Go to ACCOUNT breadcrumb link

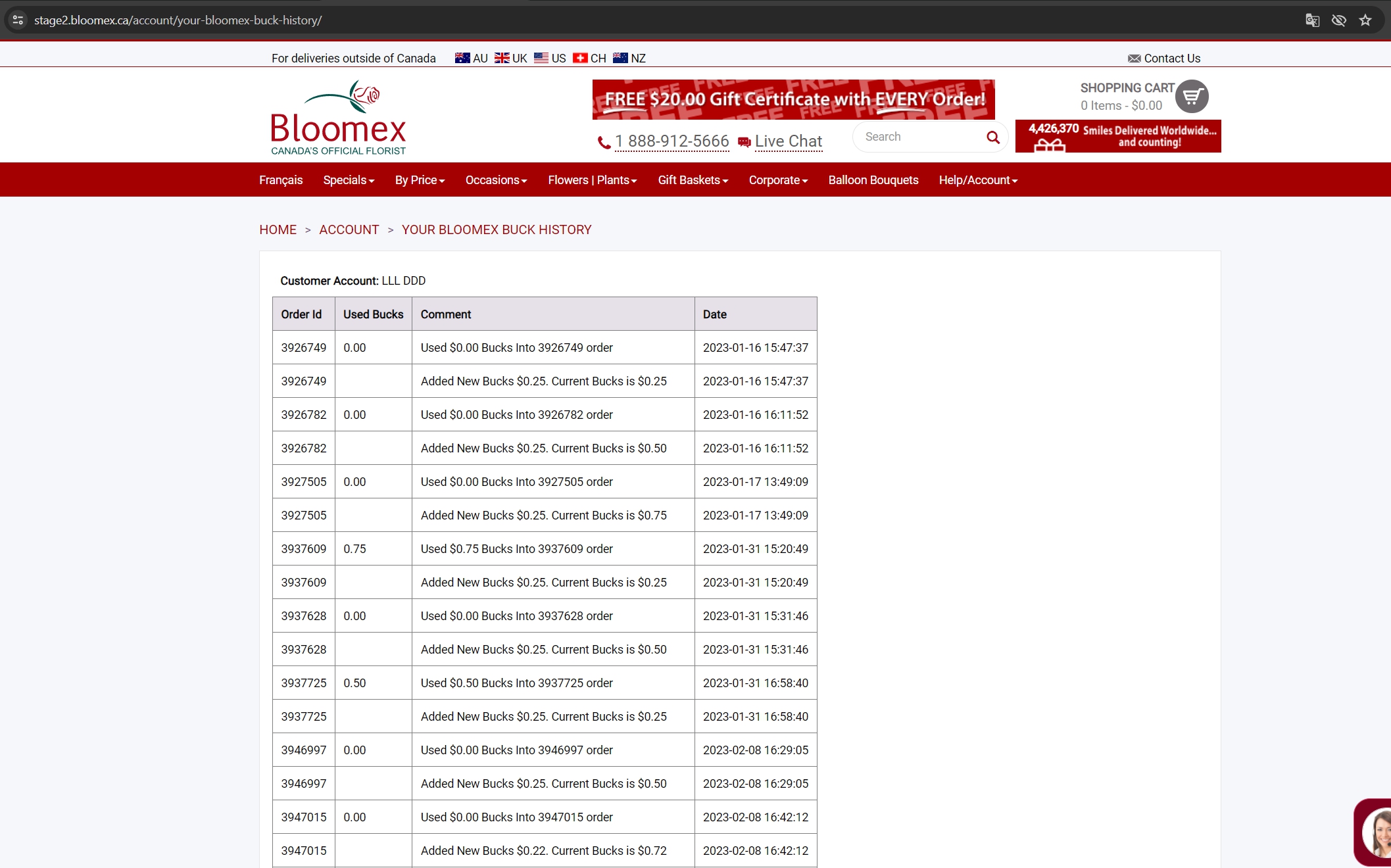[x=349, y=229]
